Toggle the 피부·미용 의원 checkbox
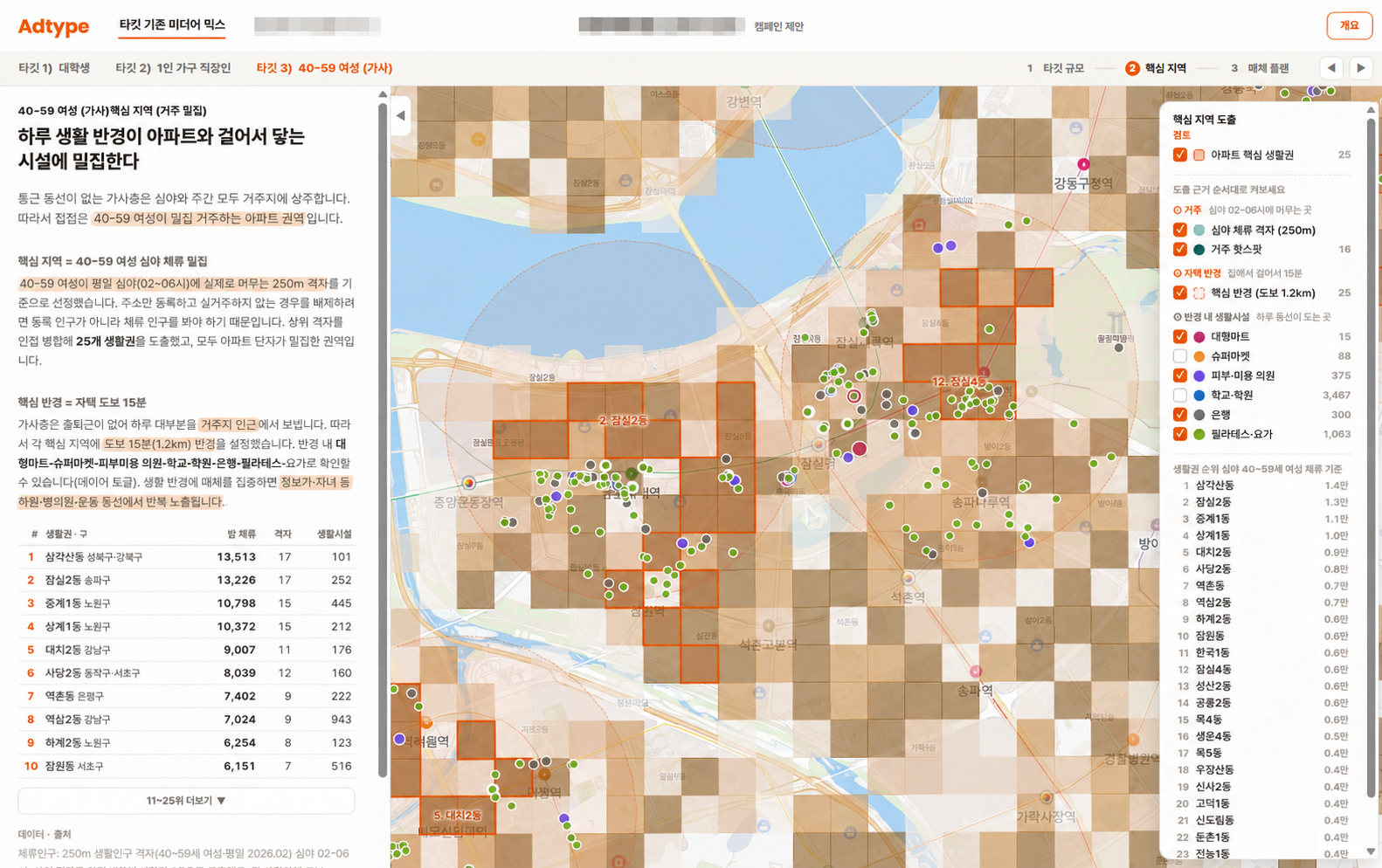The width and height of the screenshot is (1382, 868). pos(1180,375)
